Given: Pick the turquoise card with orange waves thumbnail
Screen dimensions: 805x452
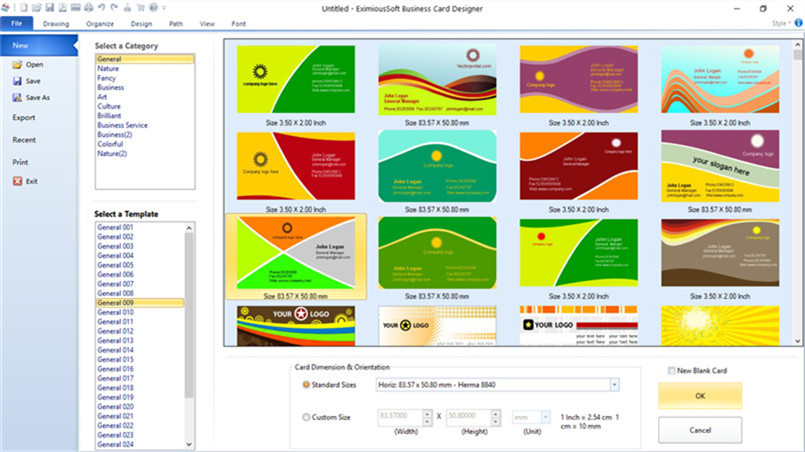Looking at the screenshot, I should [720, 79].
